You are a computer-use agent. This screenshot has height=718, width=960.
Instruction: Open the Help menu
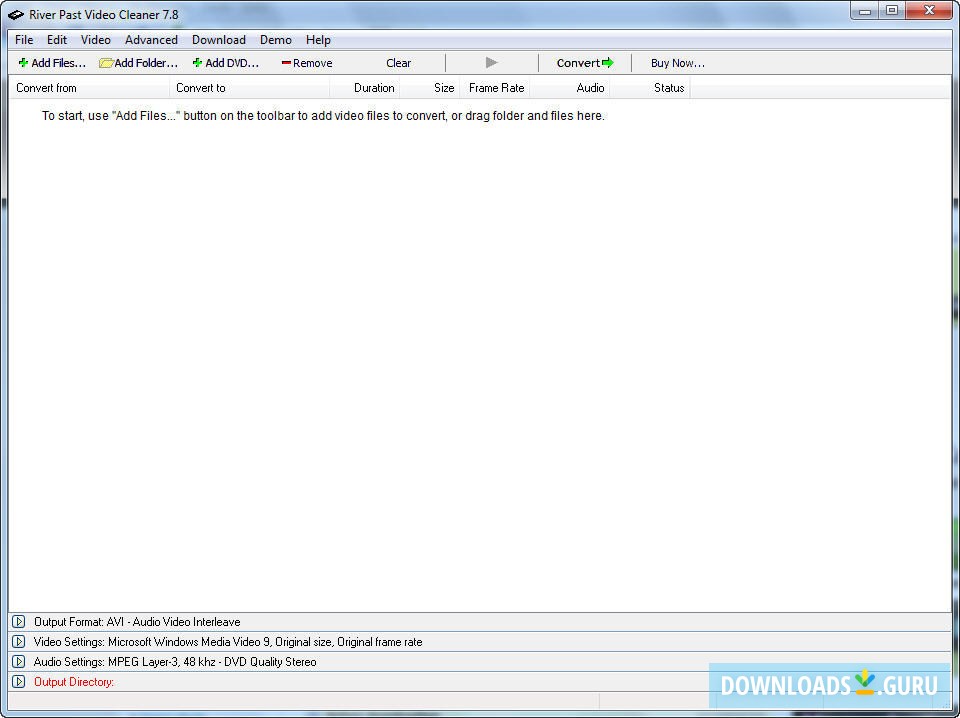pyautogui.click(x=318, y=40)
